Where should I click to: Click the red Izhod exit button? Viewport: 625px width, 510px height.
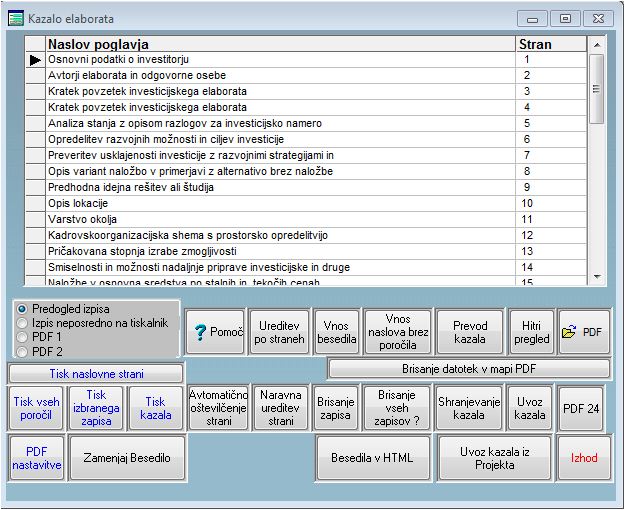coord(584,458)
